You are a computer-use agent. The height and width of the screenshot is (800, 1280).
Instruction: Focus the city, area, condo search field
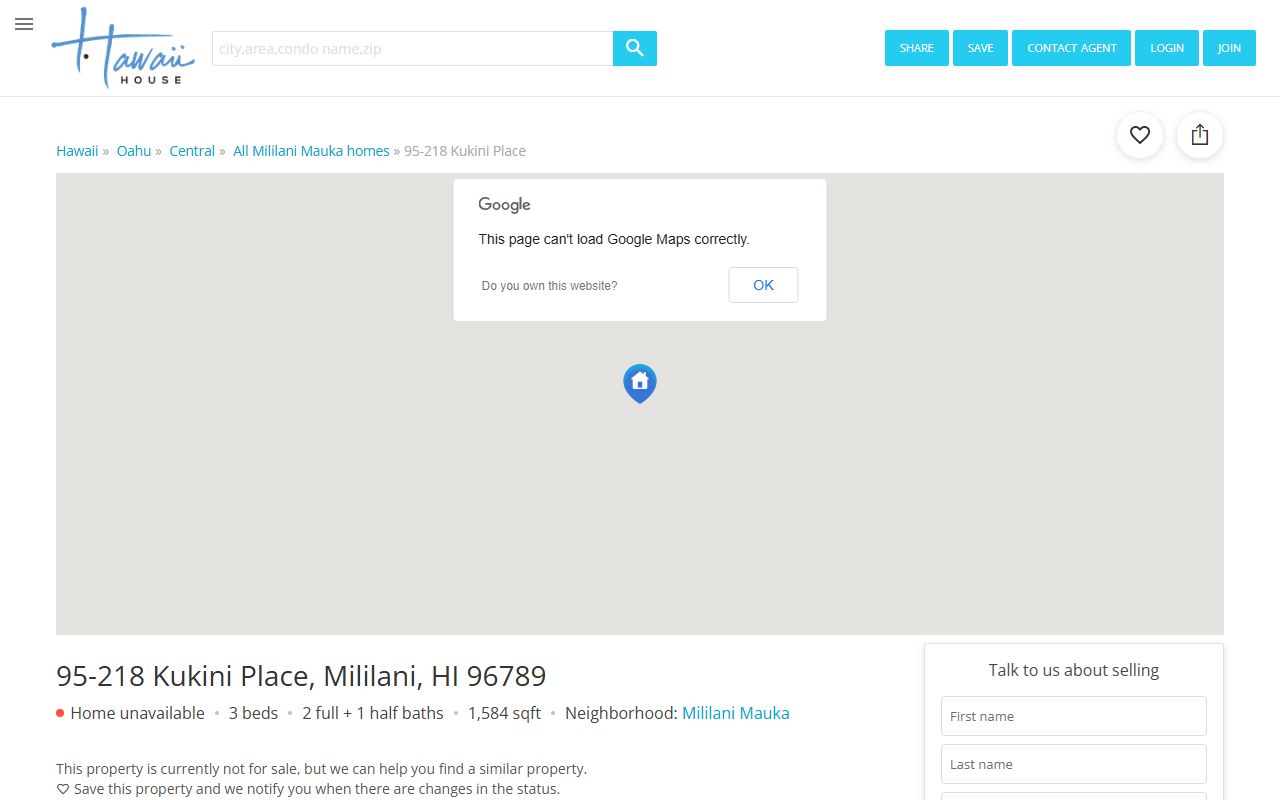412,48
